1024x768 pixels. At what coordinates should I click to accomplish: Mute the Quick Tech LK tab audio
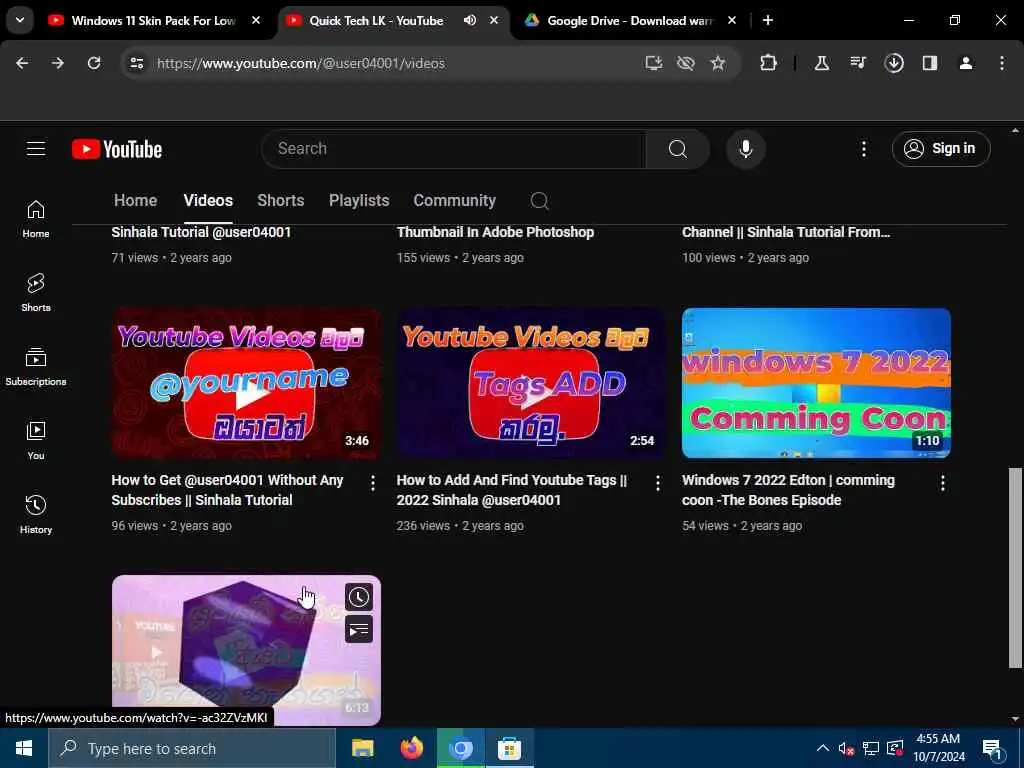(x=470, y=20)
